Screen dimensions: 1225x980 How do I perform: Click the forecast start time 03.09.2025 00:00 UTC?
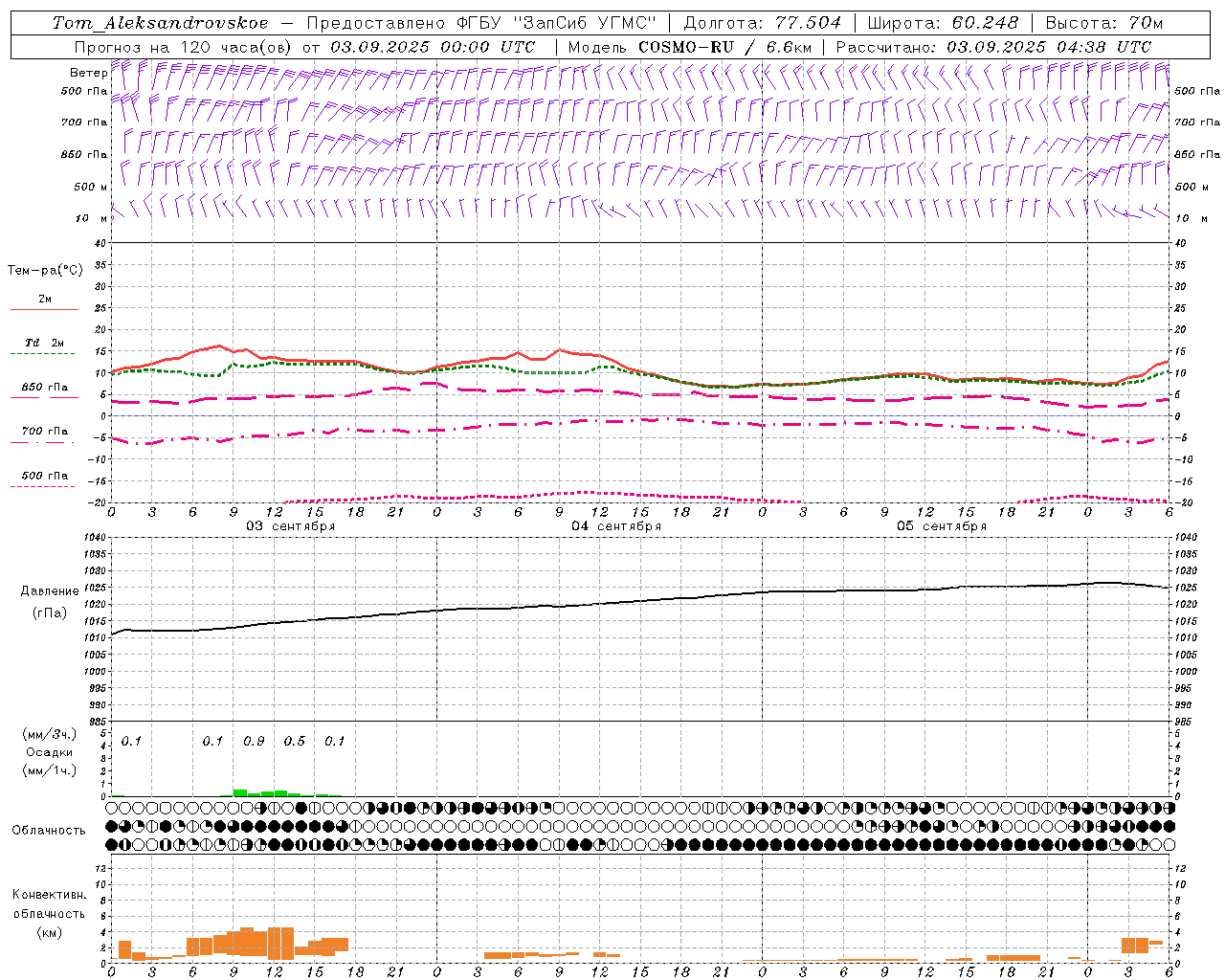point(433,47)
